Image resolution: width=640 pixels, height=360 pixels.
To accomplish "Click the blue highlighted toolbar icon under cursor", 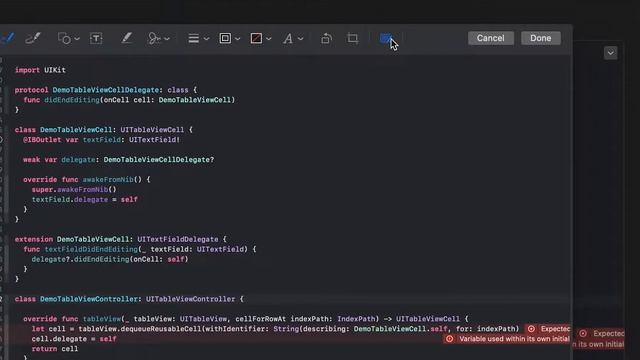I will pyautogui.click(x=386, y=38).
